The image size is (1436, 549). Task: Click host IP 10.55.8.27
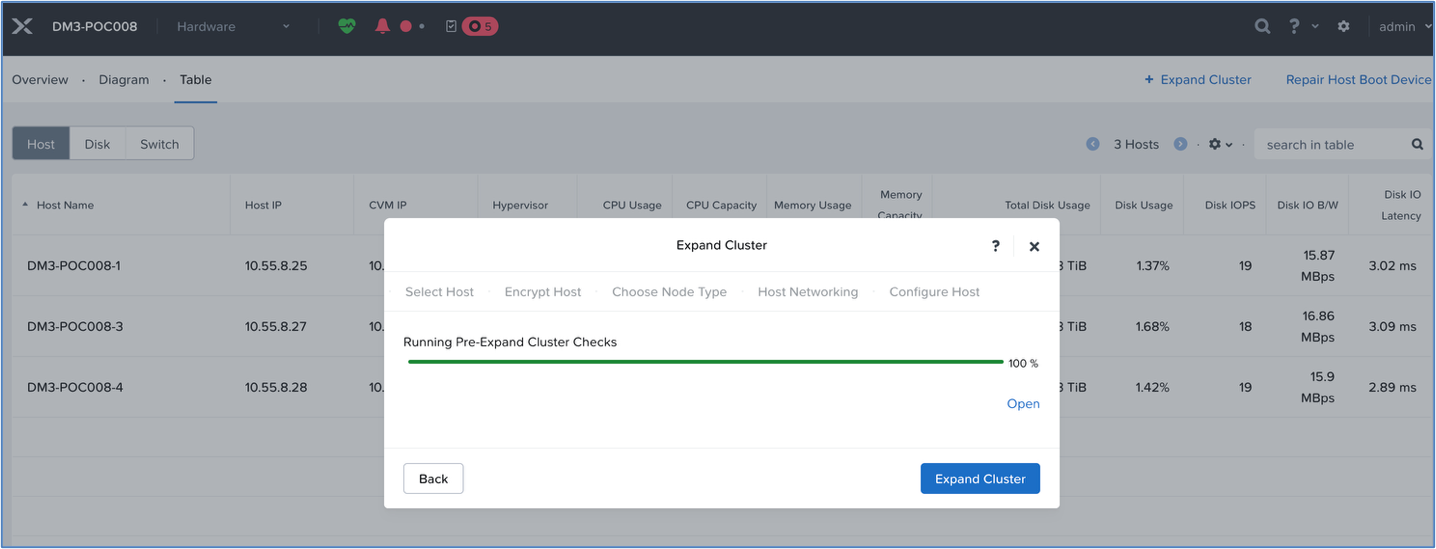pos(276,327)
